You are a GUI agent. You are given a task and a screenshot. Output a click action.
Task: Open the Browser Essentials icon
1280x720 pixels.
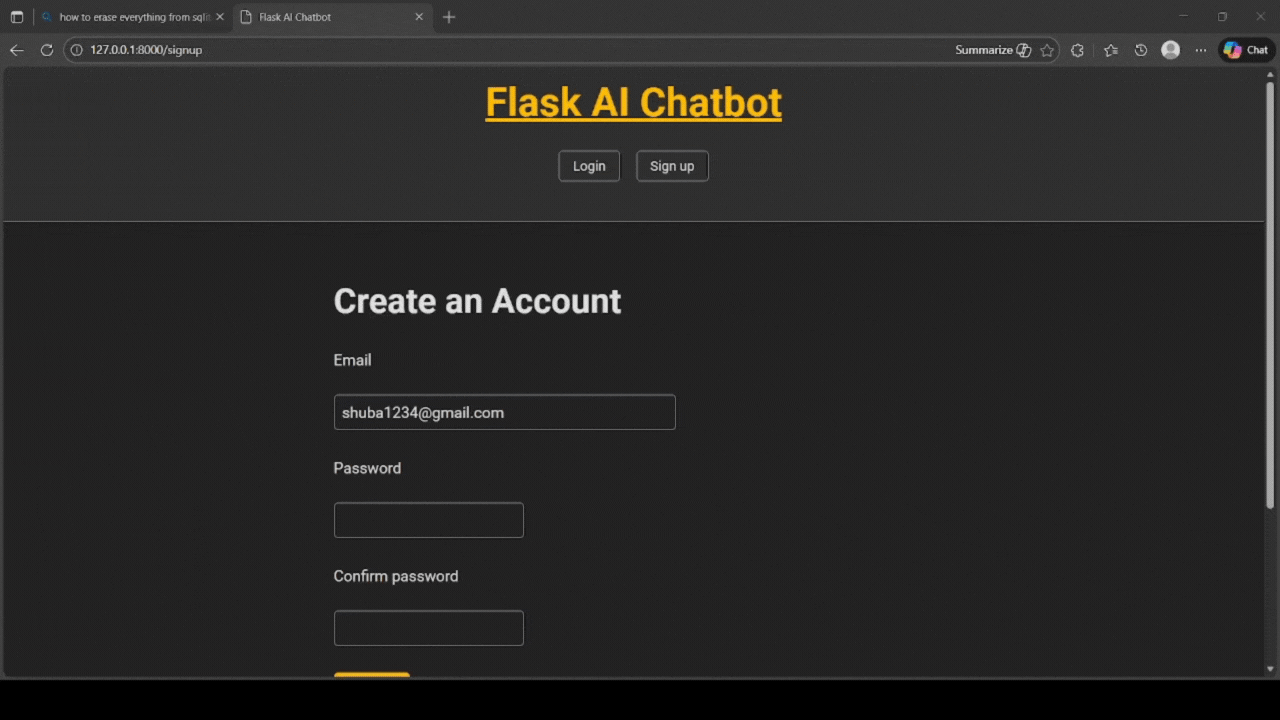(x=1077, y=49)
